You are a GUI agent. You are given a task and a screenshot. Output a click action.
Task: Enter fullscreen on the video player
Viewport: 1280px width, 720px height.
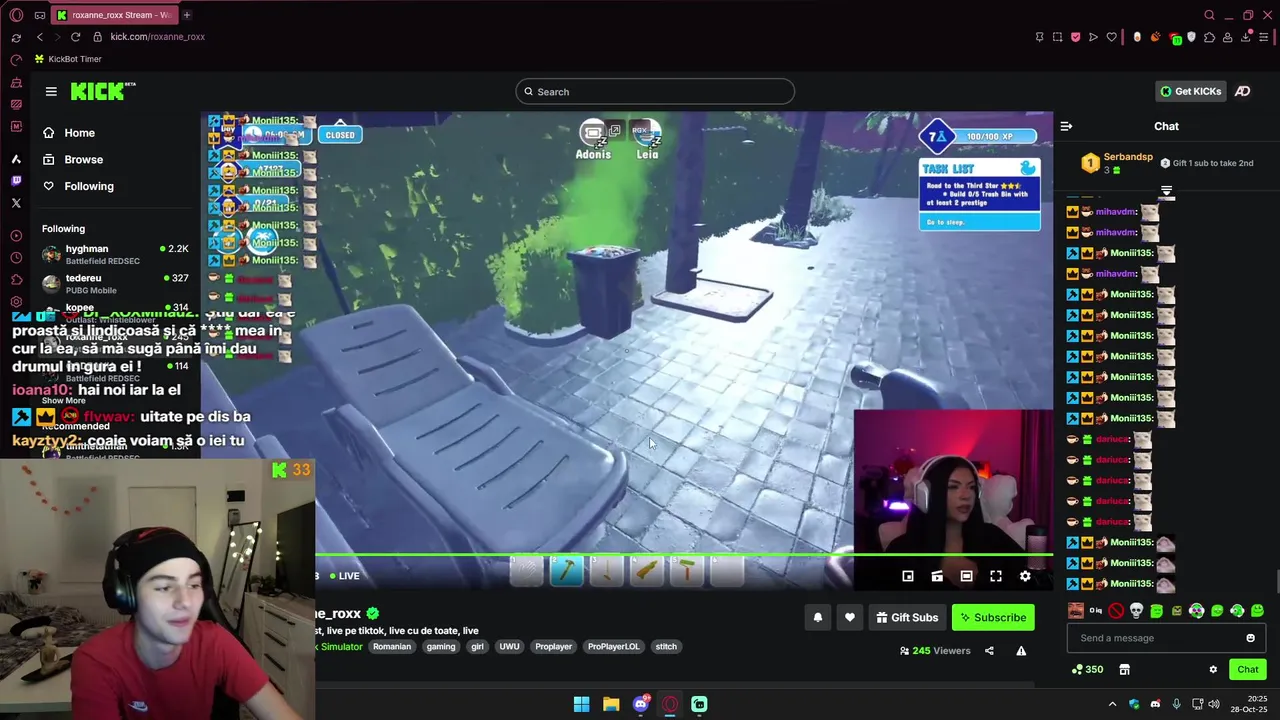click(995, 576)
